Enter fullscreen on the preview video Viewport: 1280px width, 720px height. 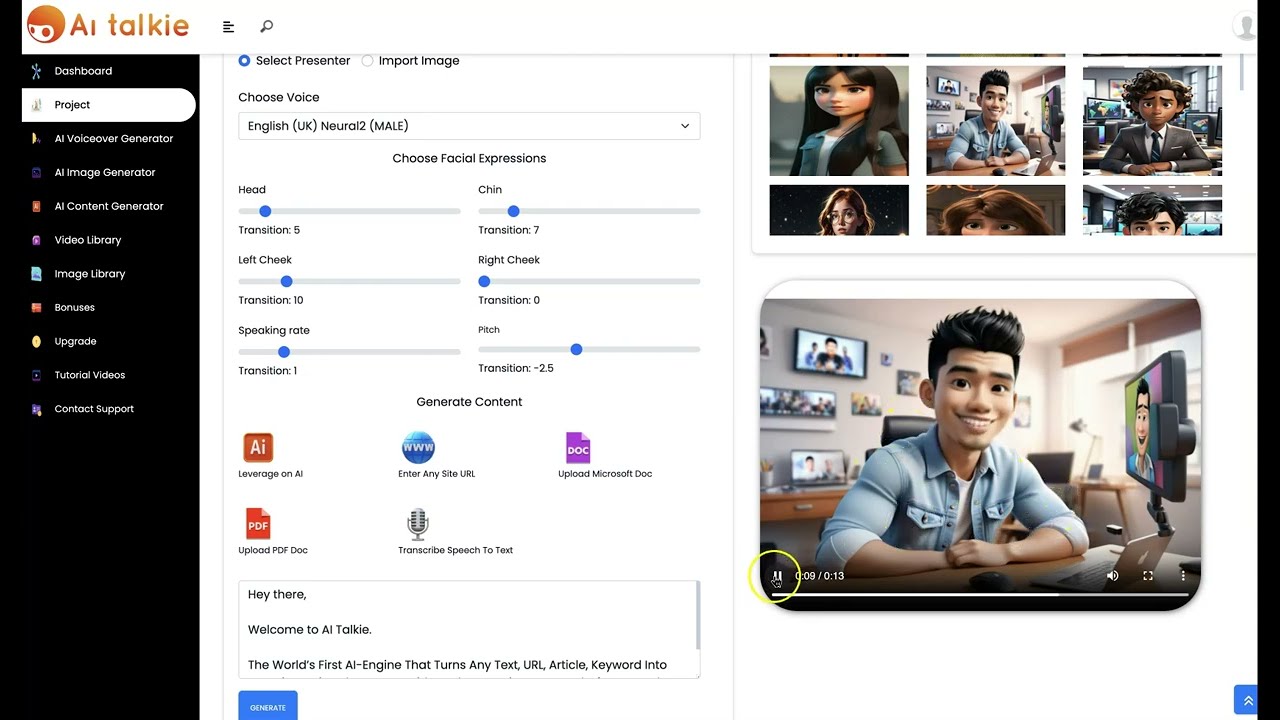click(x=1148, y=576)
